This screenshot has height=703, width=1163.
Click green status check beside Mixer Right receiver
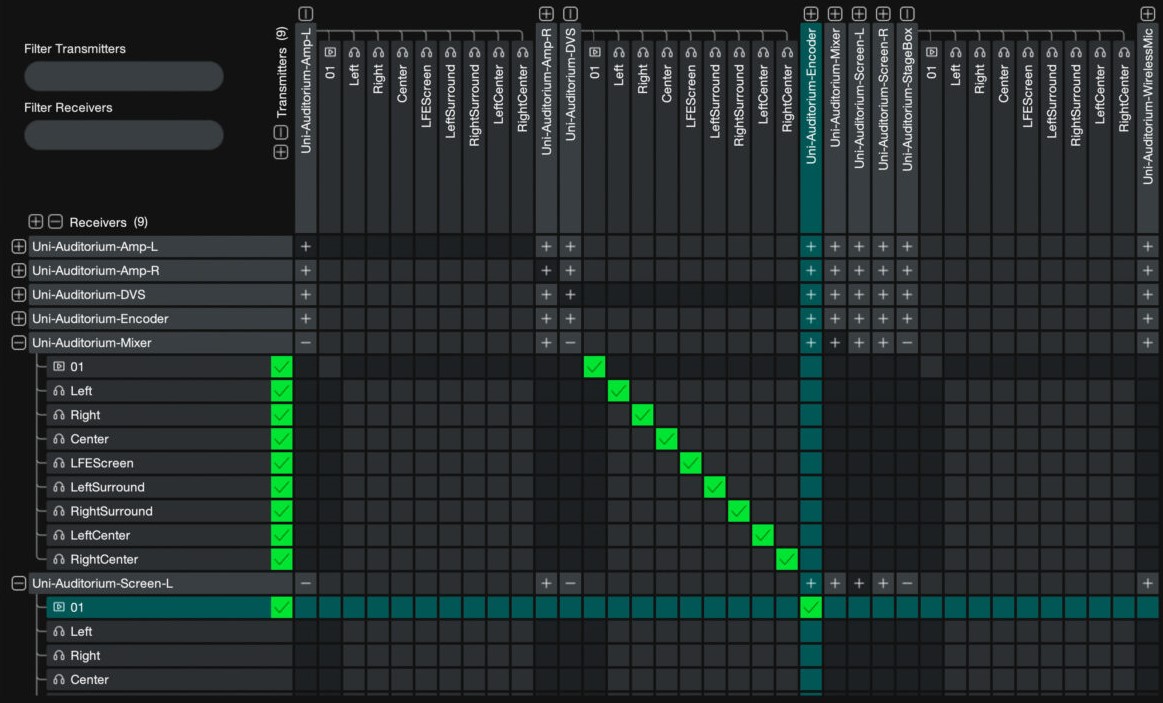[281, 415]
